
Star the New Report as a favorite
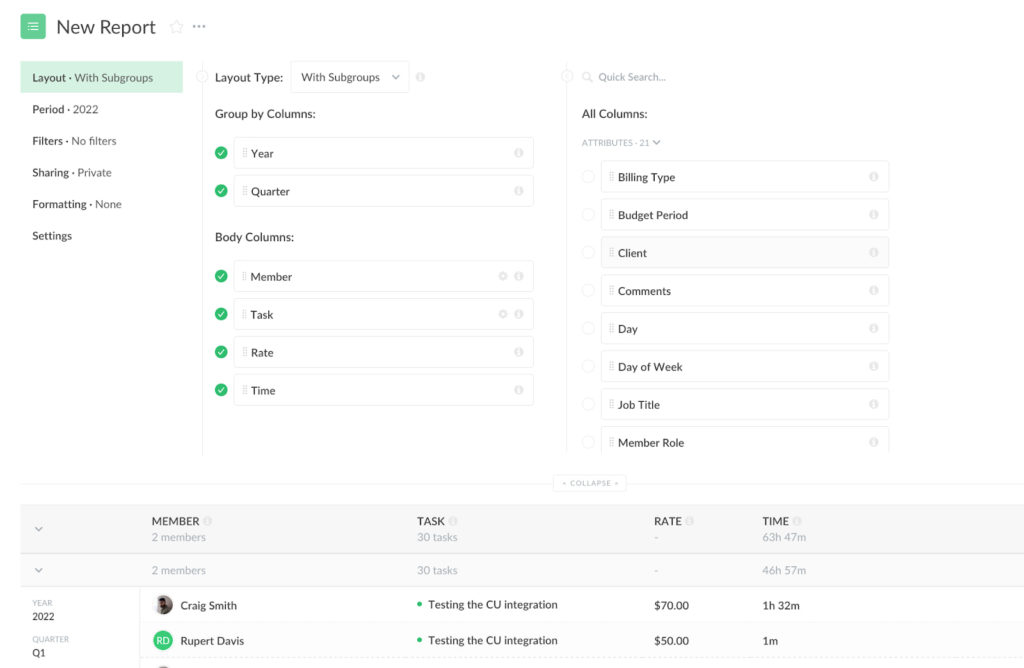tap(176, 26)
